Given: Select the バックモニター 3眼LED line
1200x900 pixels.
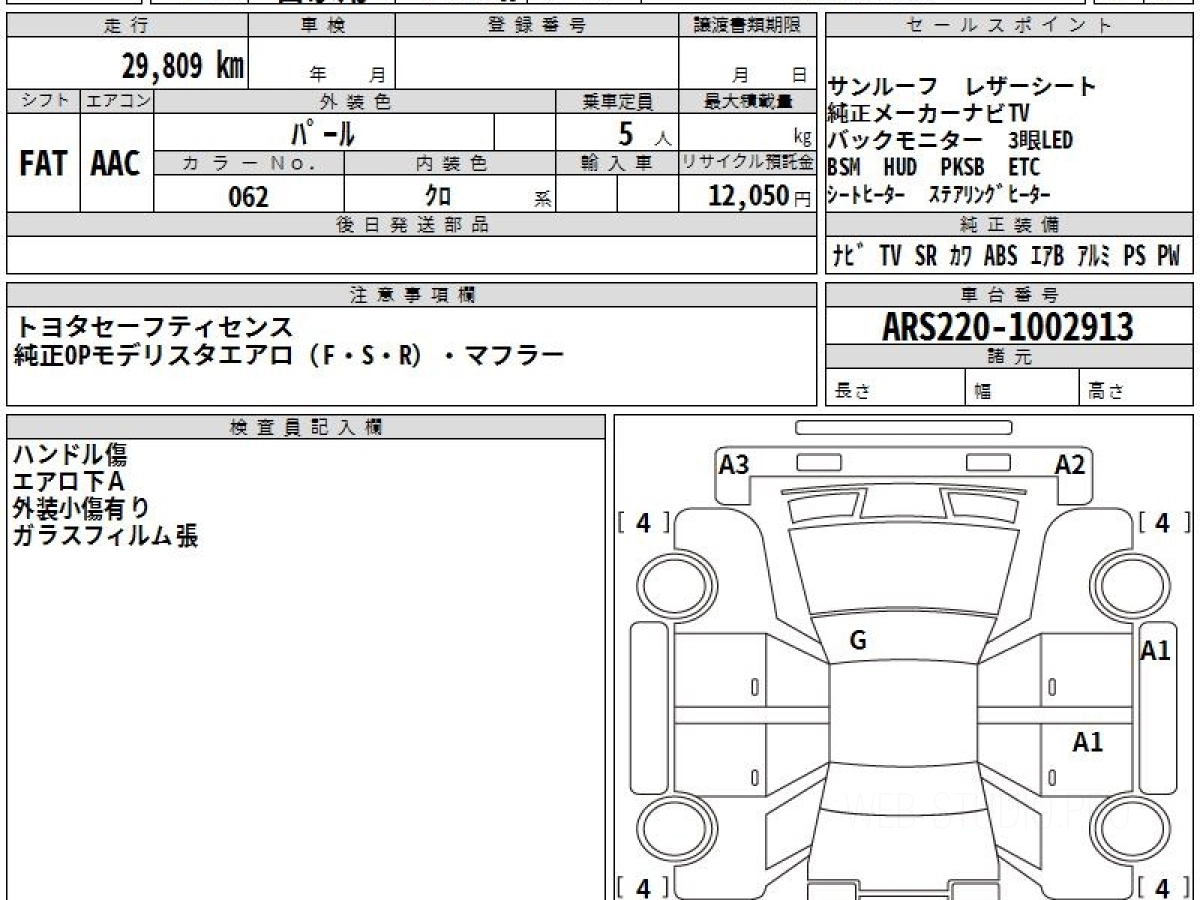Looking at the screenshot, I should coord(950,140).
